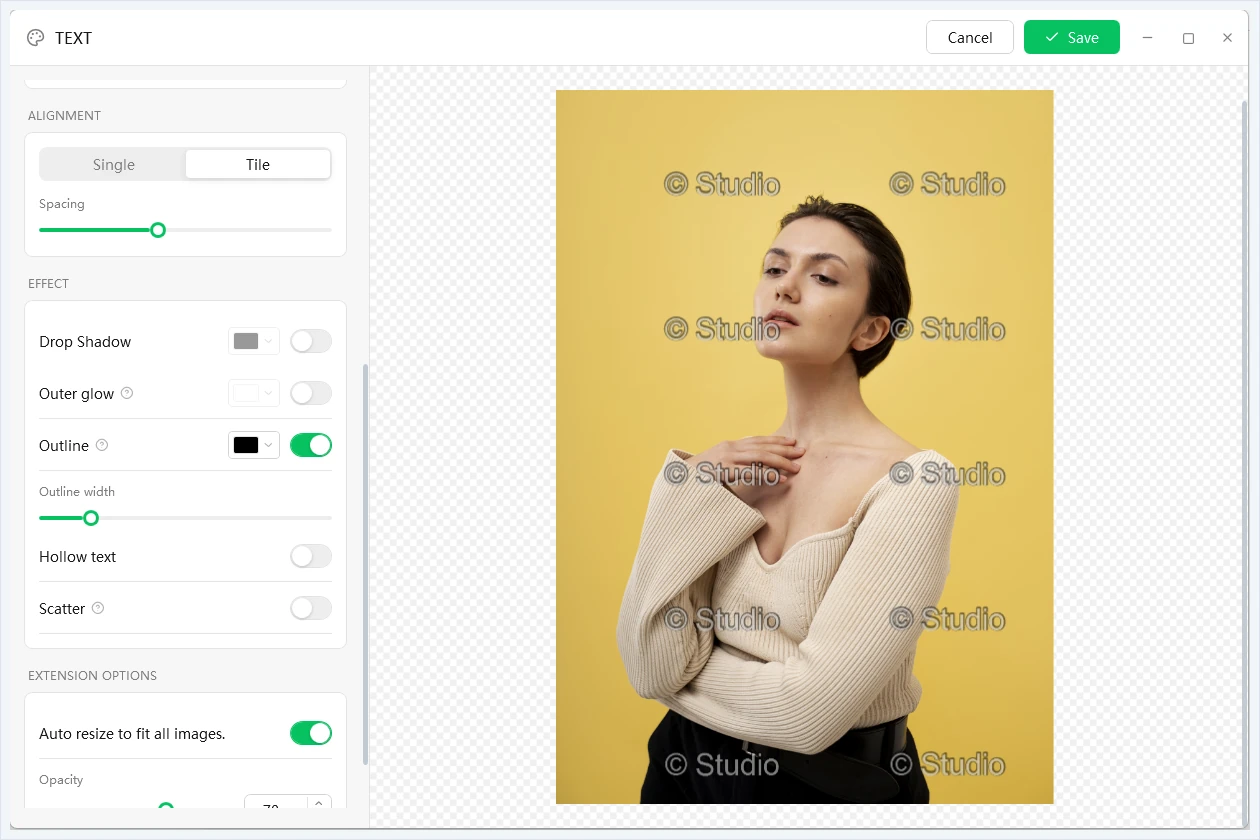
Task: Save the watermark text settings
Action: point(1072,37)
